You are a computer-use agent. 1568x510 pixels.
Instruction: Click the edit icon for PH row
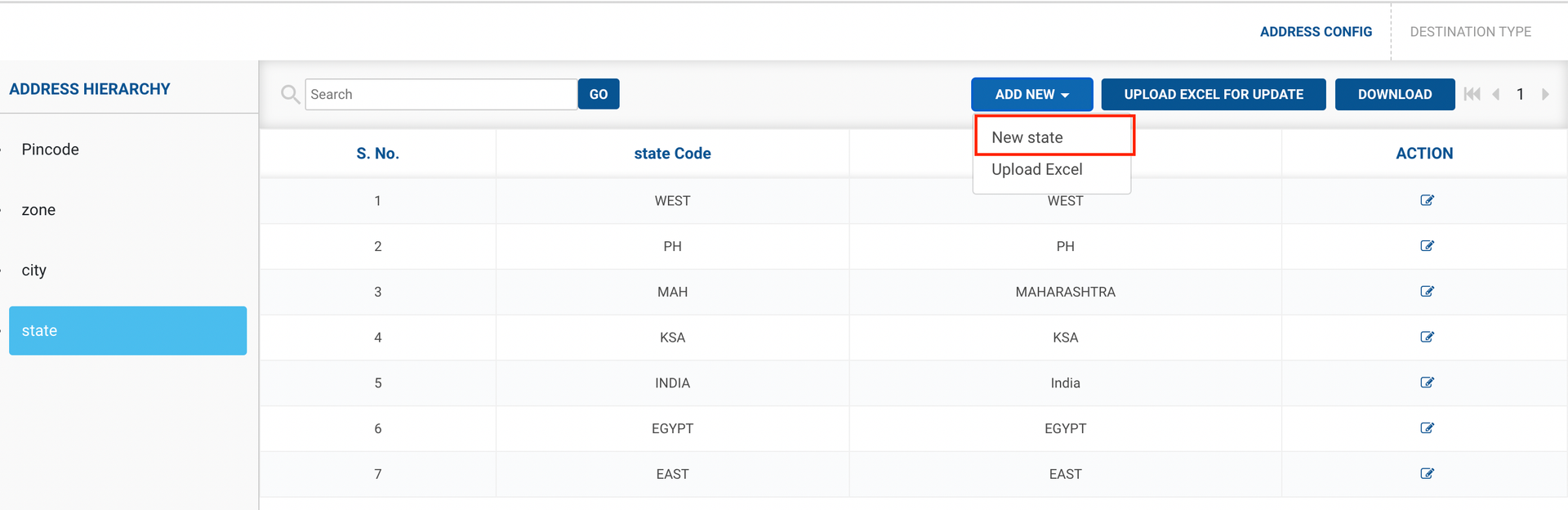pyautogui.click(x=1427, y=246)
